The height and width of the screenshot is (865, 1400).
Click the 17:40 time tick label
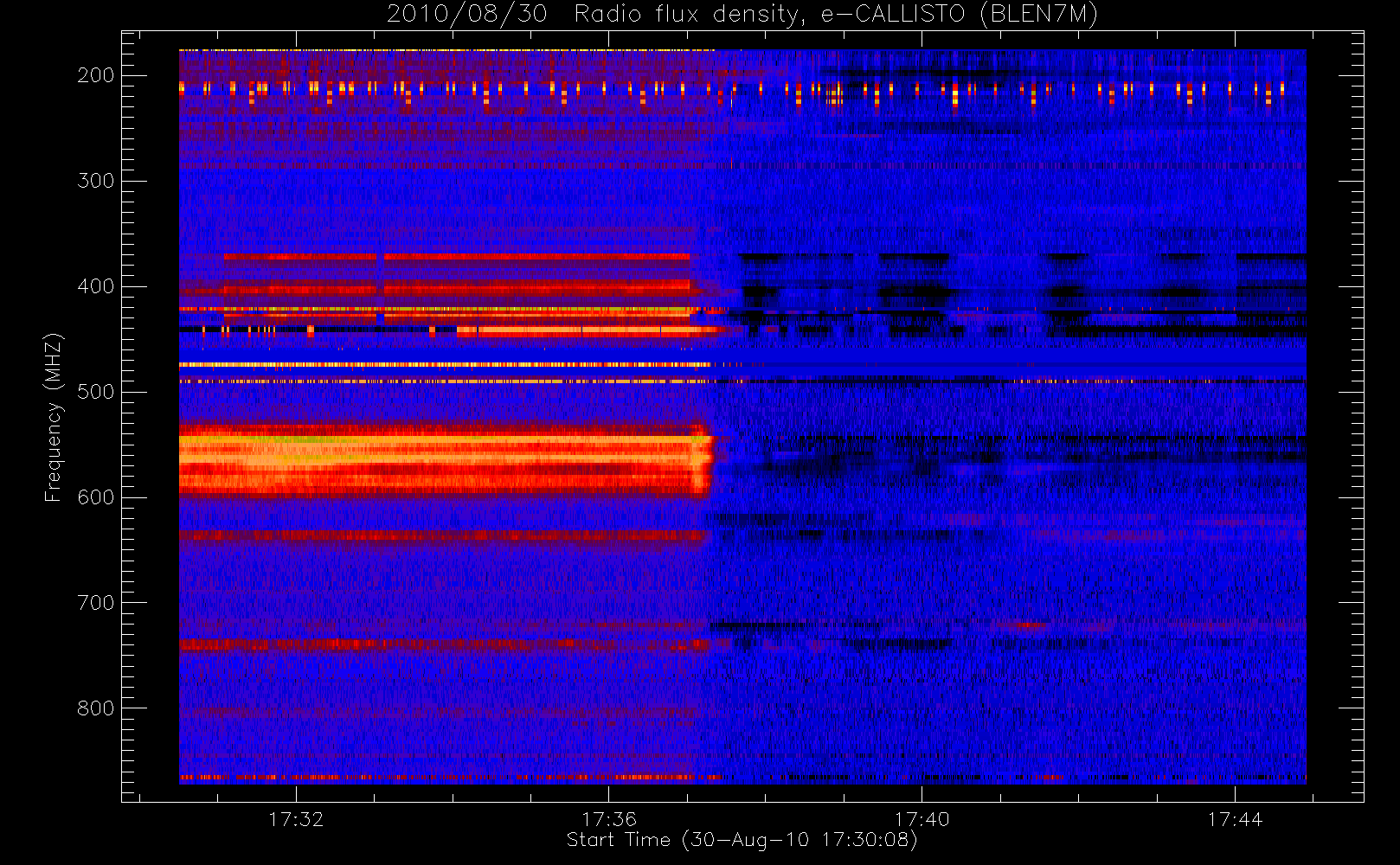pyautogui.click(x=922, y=819)
